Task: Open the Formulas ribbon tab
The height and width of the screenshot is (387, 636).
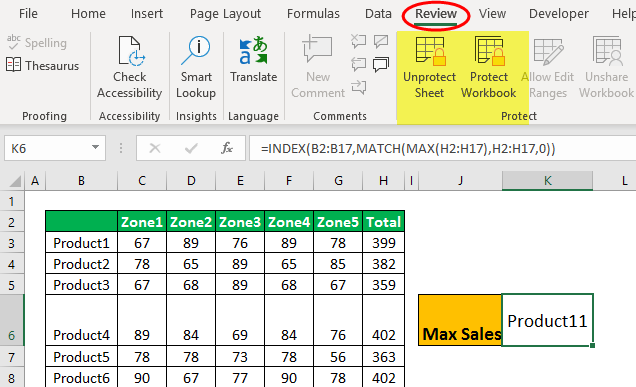Action: [313, 14]
